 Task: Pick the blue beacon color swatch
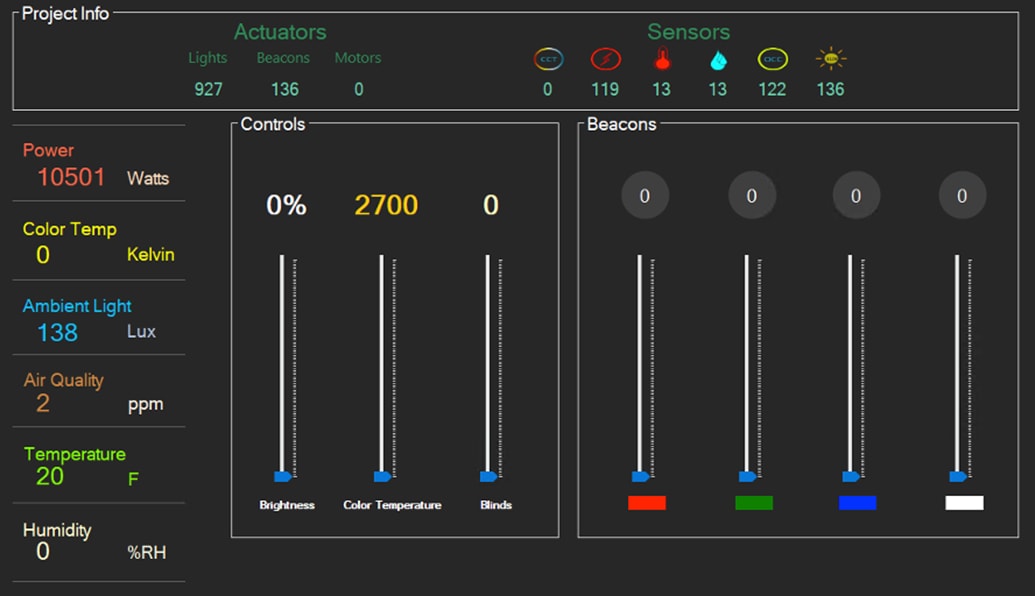pos(858,502)
